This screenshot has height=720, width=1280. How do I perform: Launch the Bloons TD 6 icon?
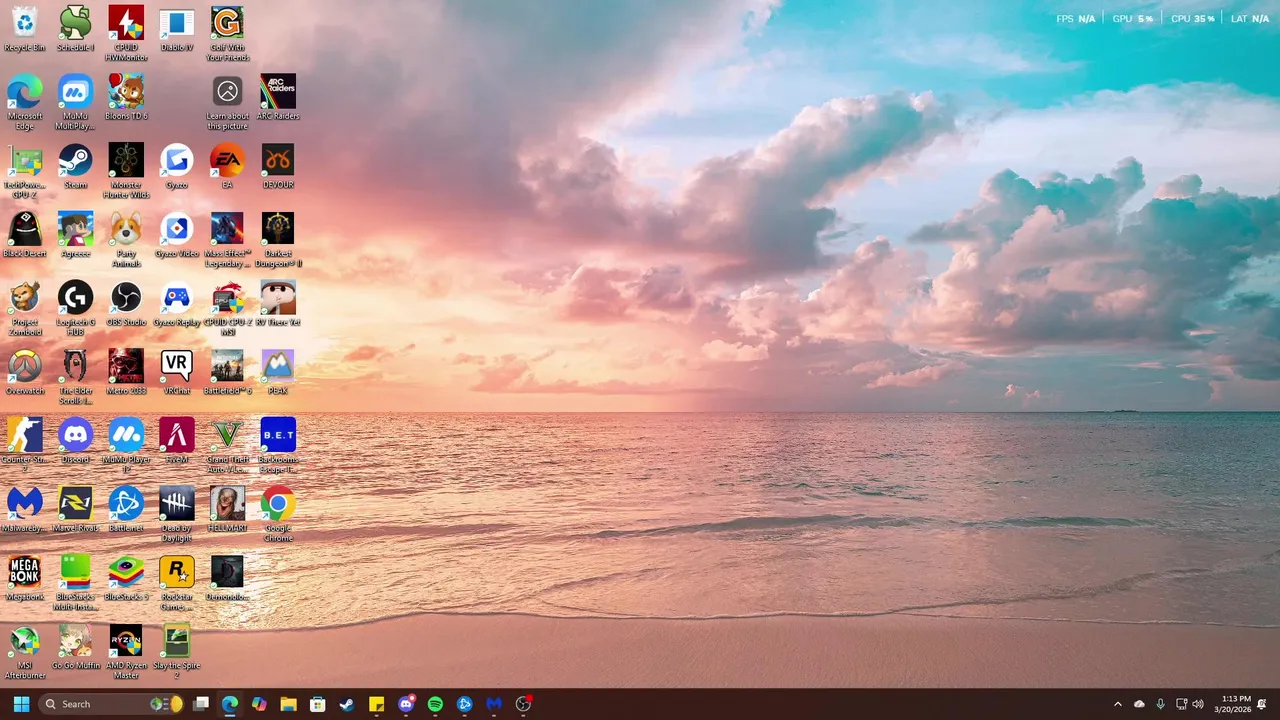[126, 98]
